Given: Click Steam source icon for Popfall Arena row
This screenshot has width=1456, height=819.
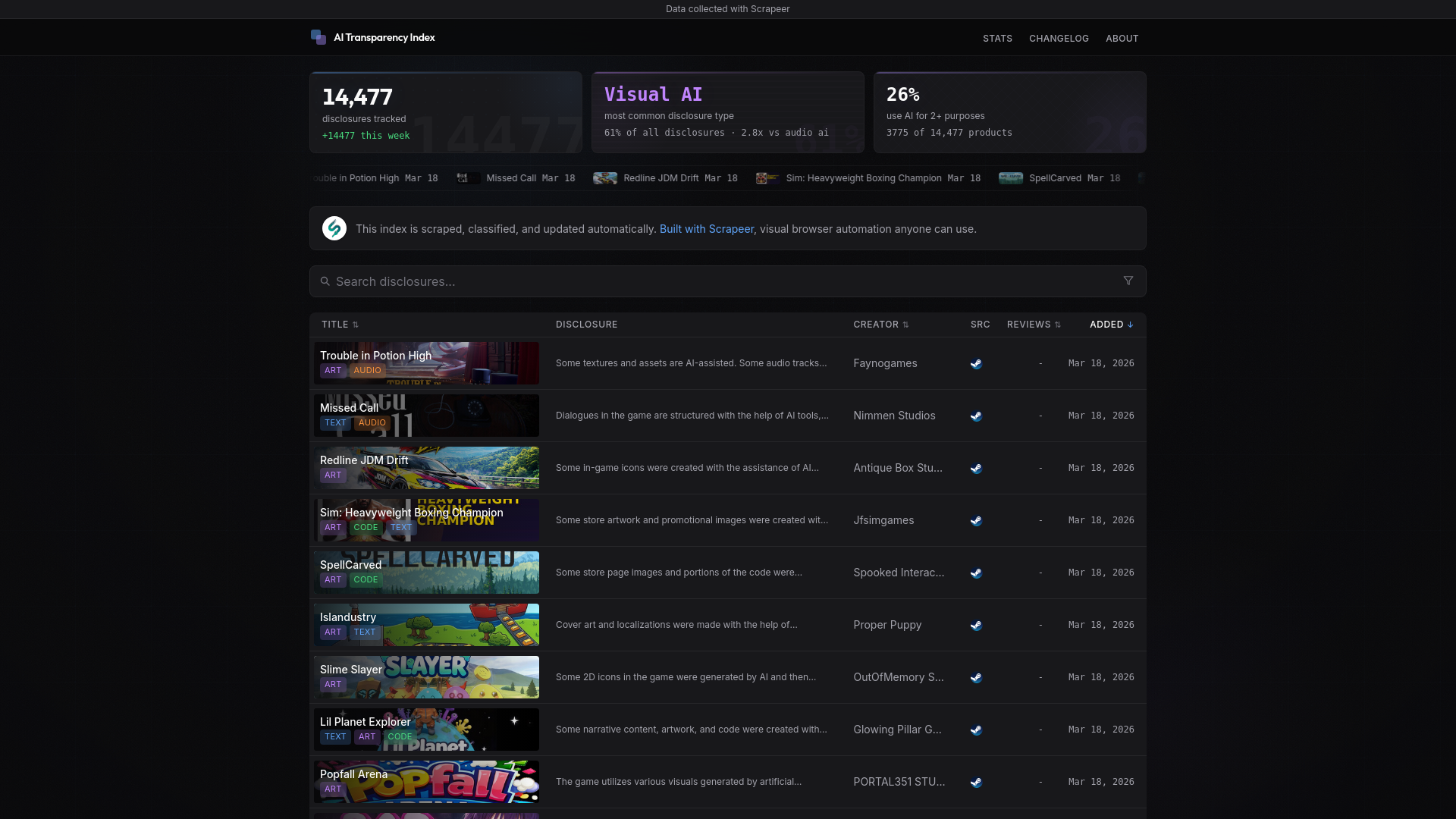Looking at the screenshot, I should (x=976, y=782).
